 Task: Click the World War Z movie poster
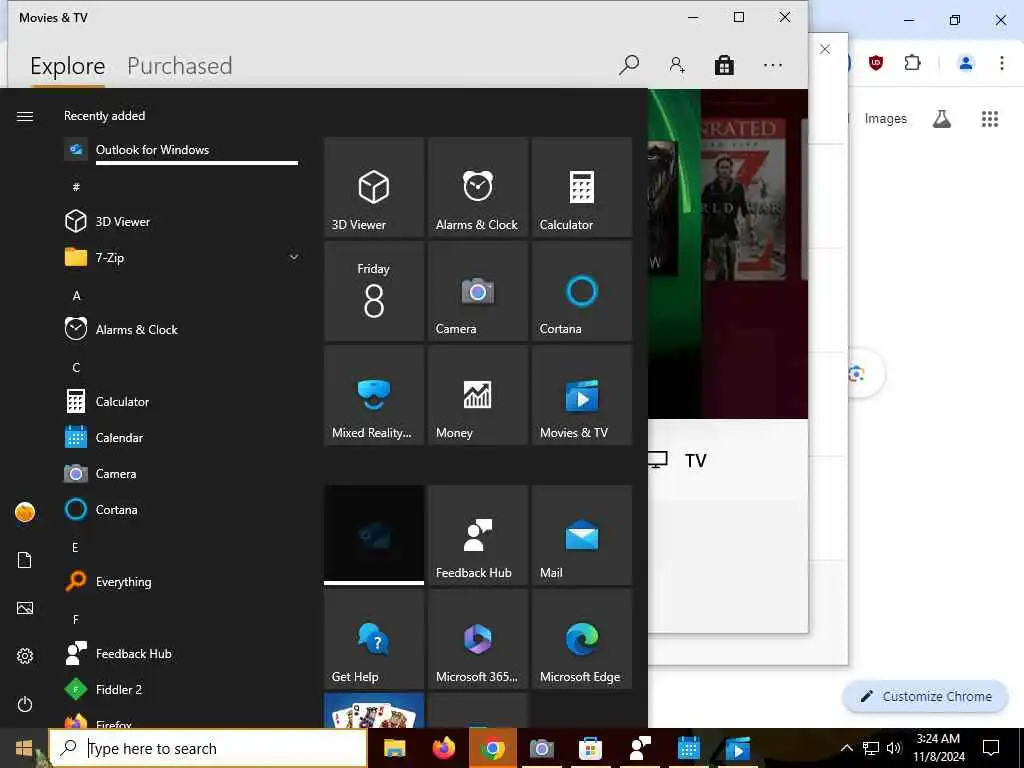pyautogui.click(x=743, y=198)
